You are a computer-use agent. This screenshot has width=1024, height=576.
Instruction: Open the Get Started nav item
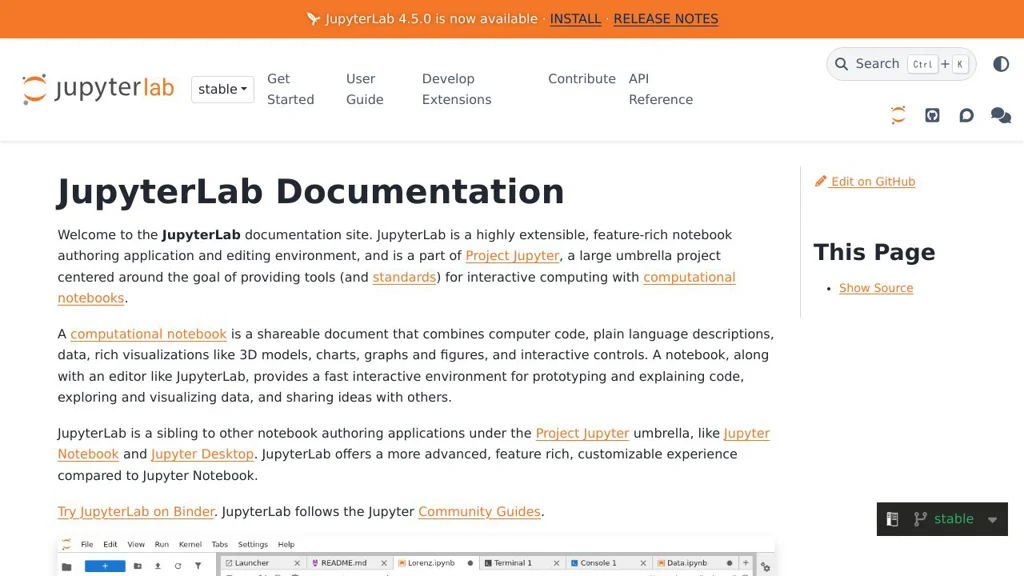[x=291, y=89]
